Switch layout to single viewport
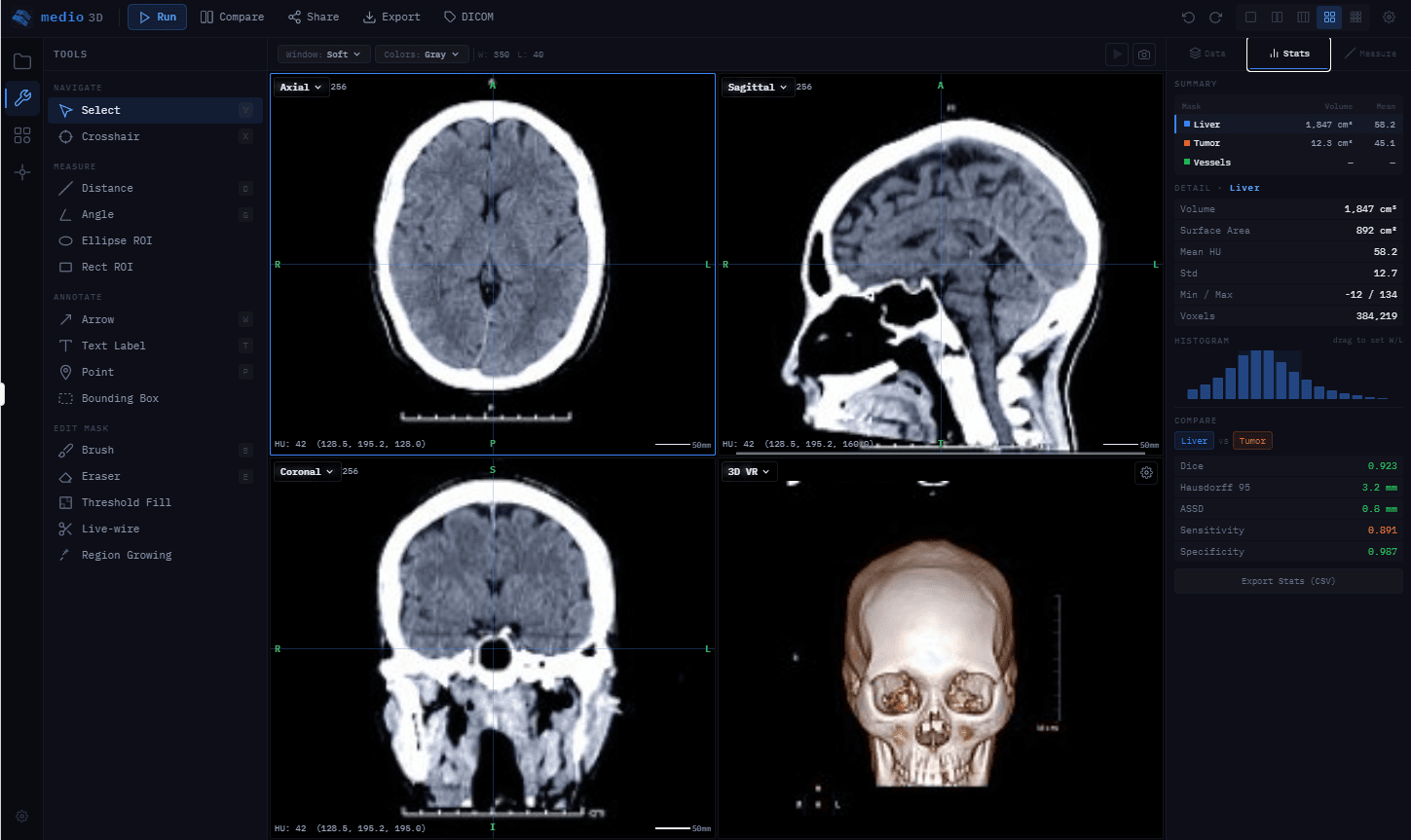1411x840 pixels. coord(1250,17)
